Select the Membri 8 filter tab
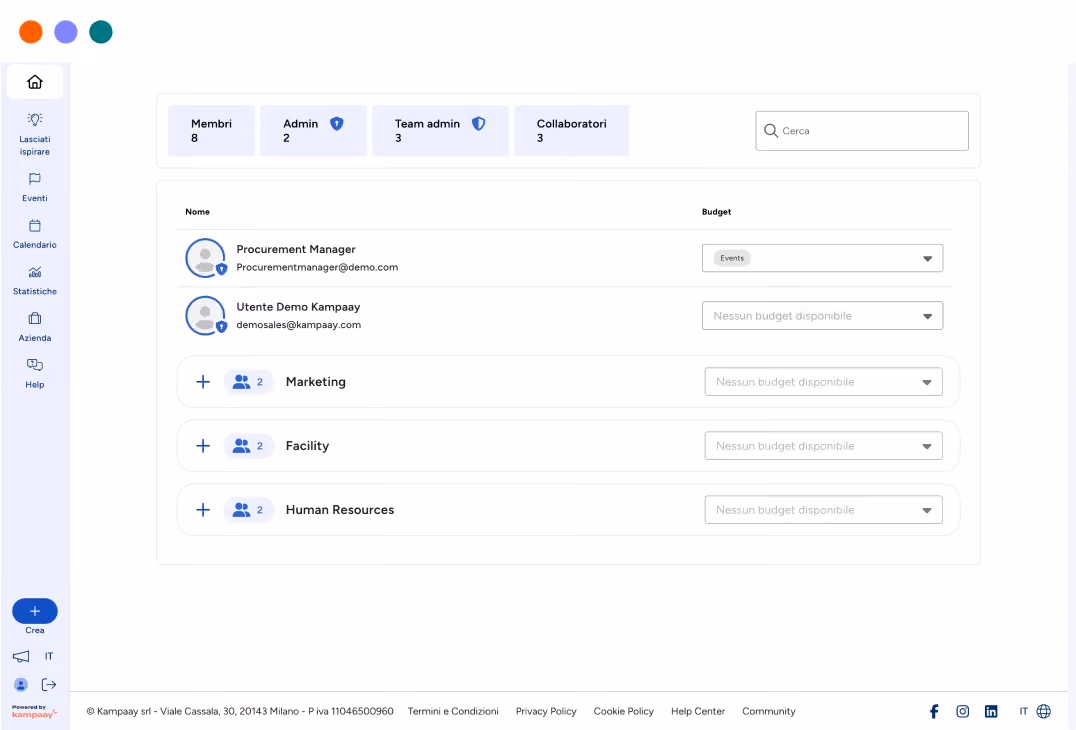Viewport: 1076px width, 730px height. (211, 130)
